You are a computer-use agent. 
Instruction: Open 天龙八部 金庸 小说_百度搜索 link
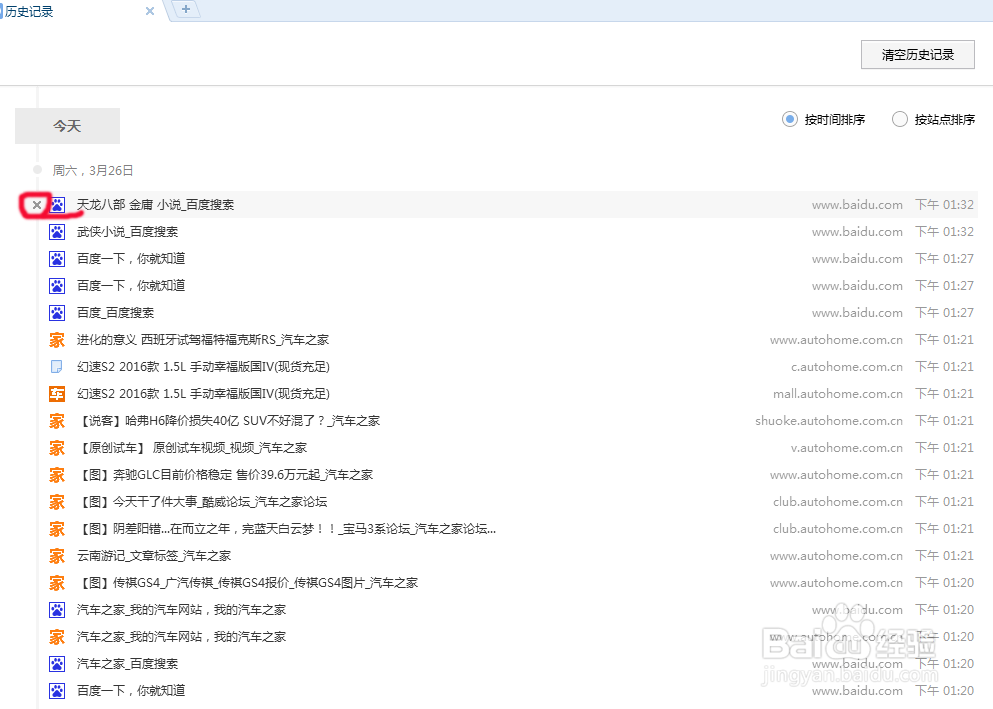click(155, 204)
